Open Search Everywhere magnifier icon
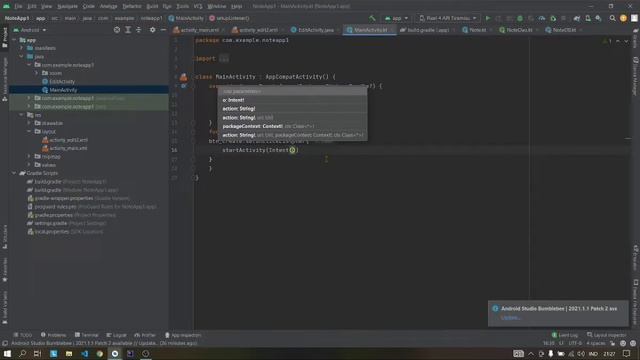 (612, 18)
